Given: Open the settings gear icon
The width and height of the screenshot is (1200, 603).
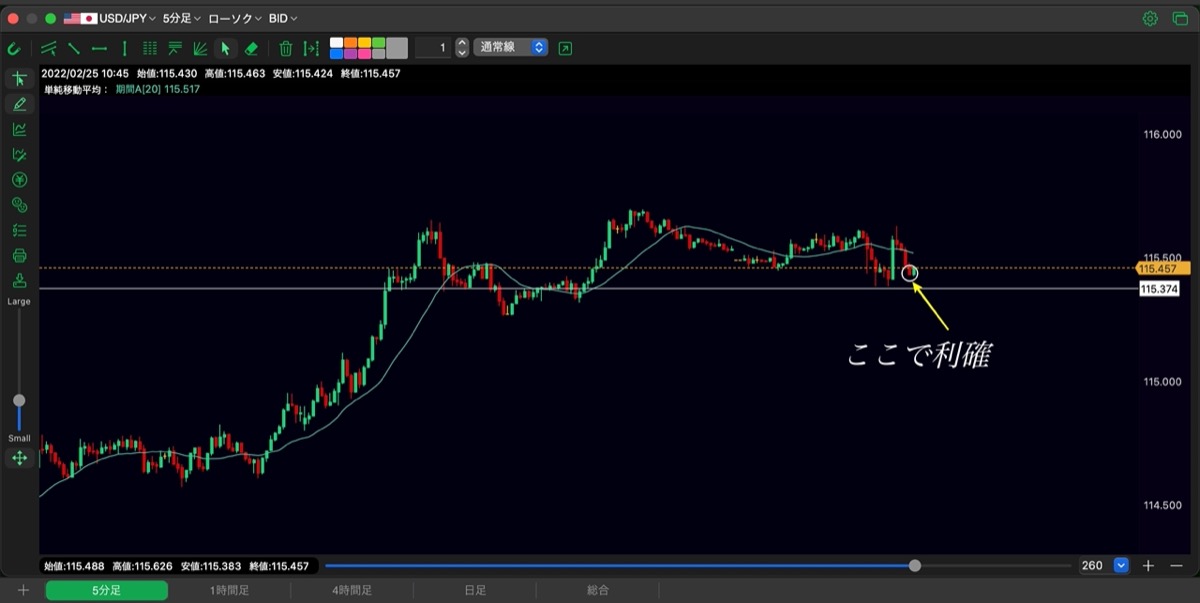Looking at the screenshot, I should (1150, 18).
